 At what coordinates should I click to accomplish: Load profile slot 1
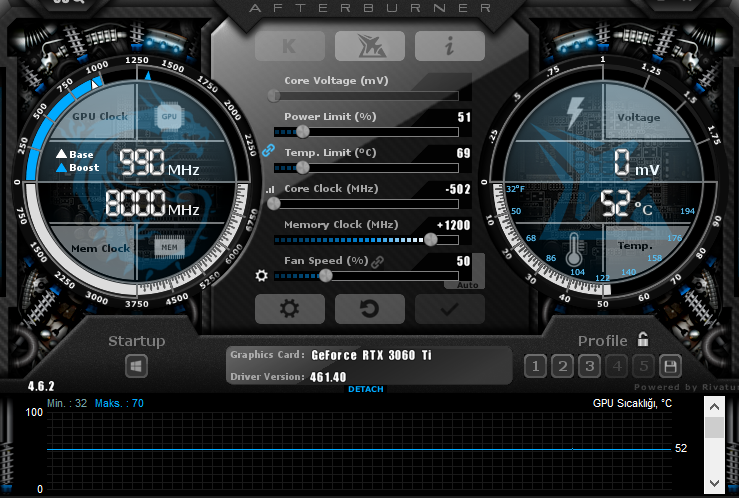click(x=535, y=366)
